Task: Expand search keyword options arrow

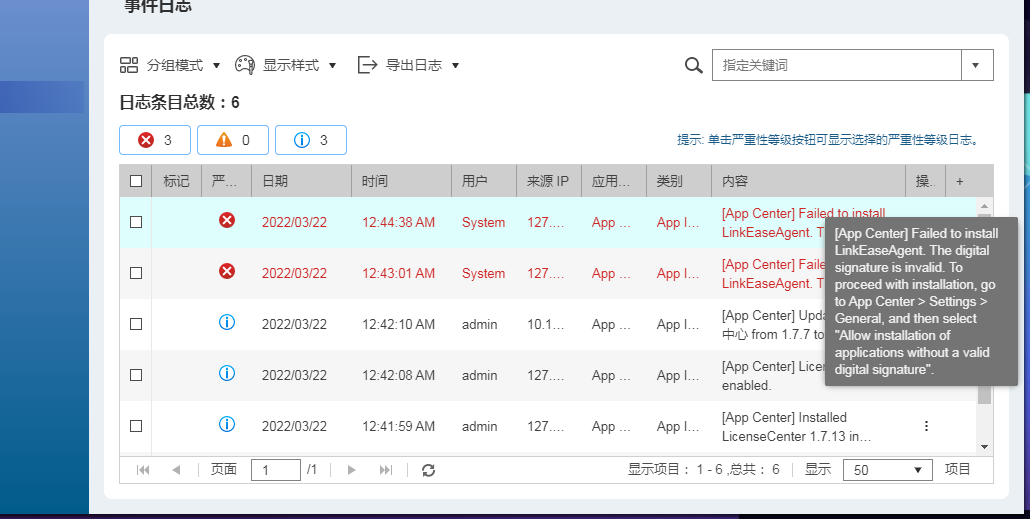Action: click(x=977, y=65)
